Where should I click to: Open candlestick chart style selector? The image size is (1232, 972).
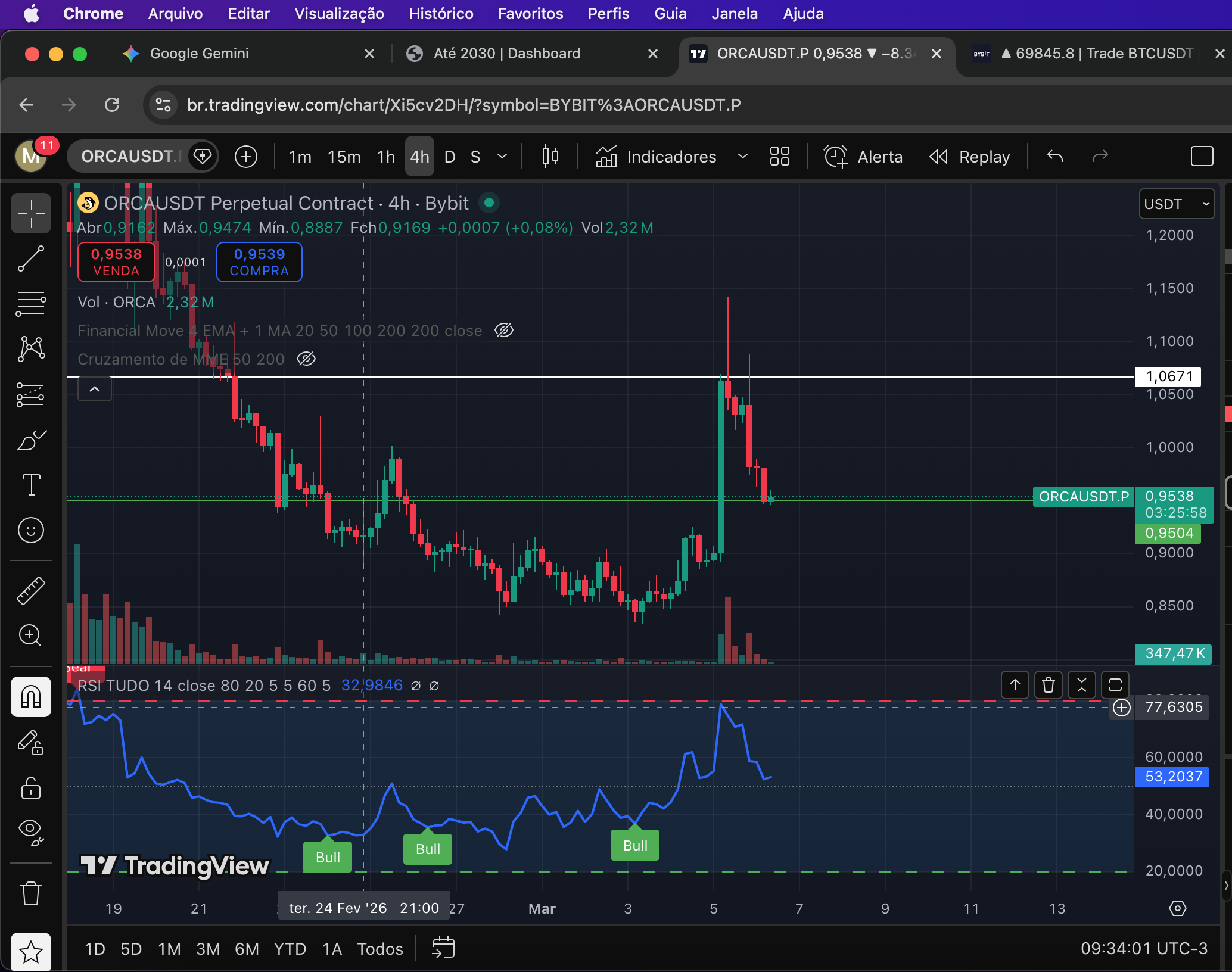550,157
